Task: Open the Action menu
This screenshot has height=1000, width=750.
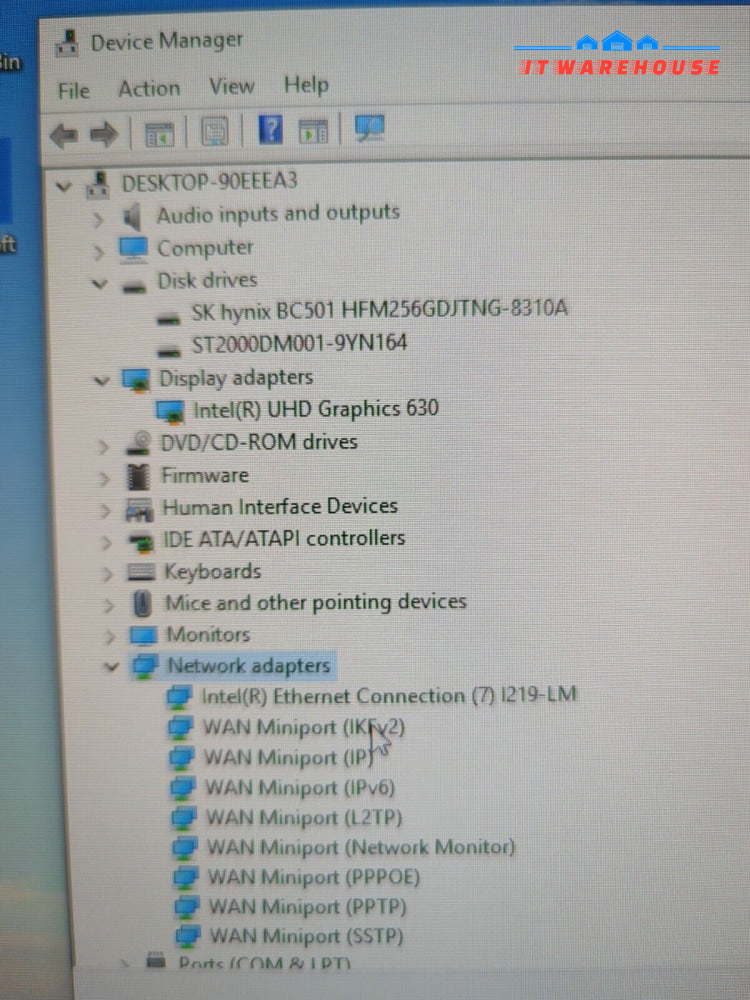Action: (149, 89)
